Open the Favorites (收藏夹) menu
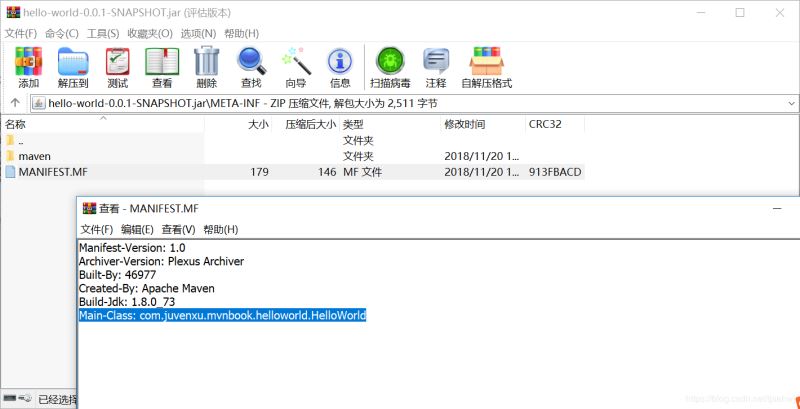Viewport: 800px width, 409px height. point(150,34)
